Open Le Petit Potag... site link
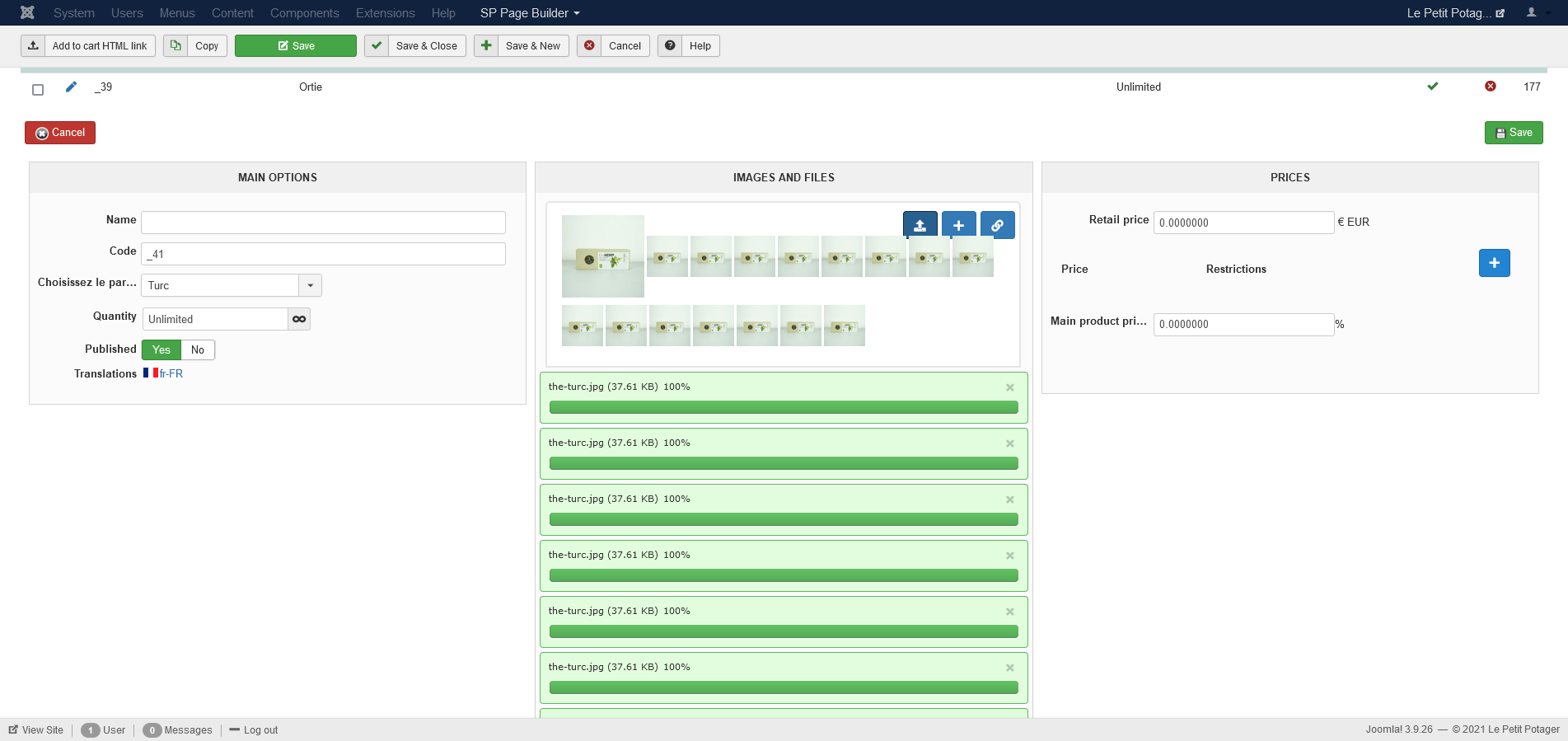The image size is (1568, 741). click(1455, 13)
